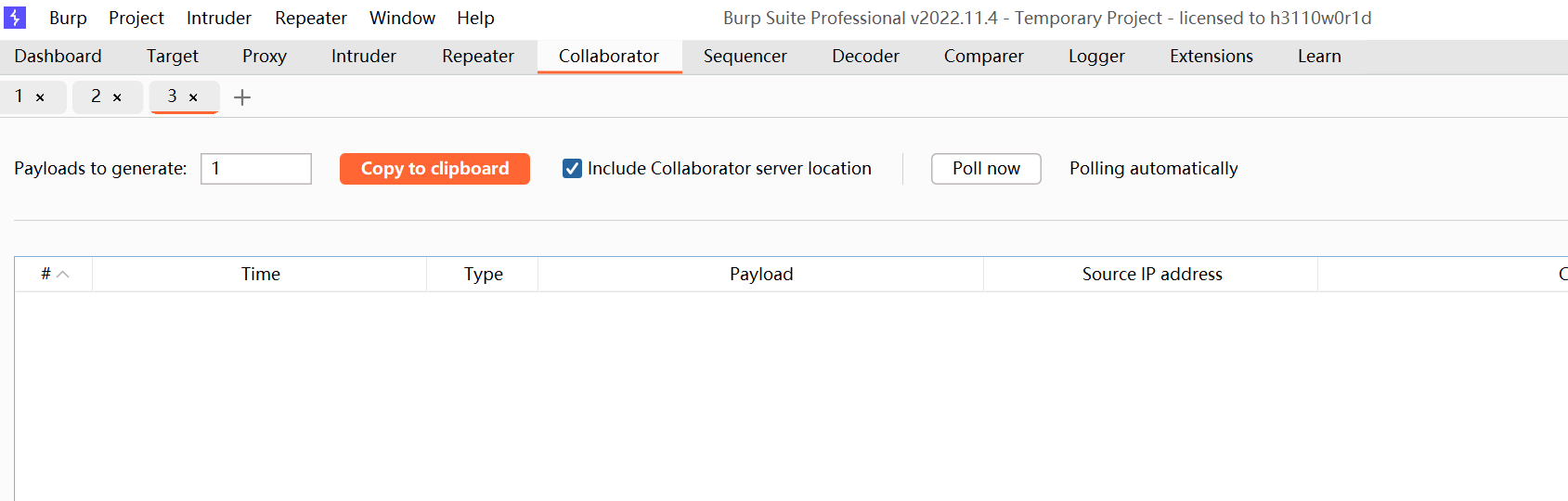
Task: Open the Help menu
Action: [475, 18]
